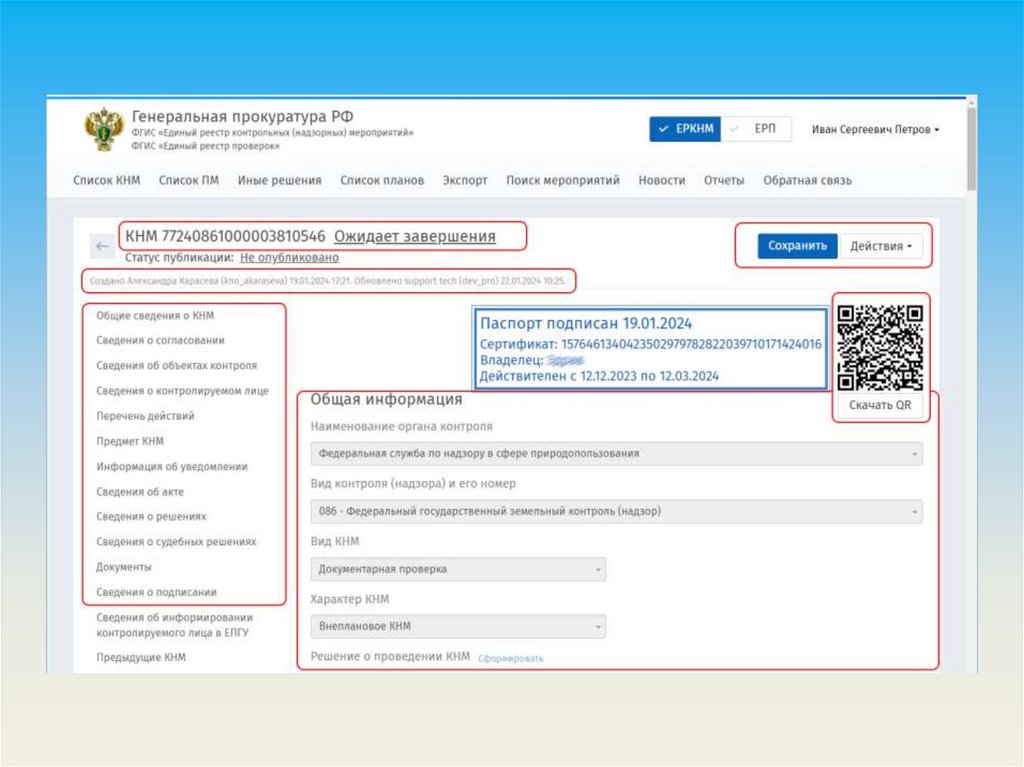1024x767 pixels.
Task: Click the КНМ 77240861000003810546 number
Action: click(x=225, y=237)
